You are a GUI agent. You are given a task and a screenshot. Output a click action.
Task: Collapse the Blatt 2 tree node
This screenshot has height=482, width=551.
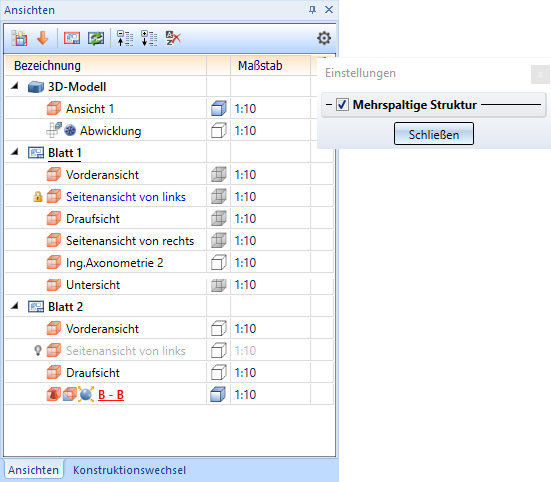(14, 306)
